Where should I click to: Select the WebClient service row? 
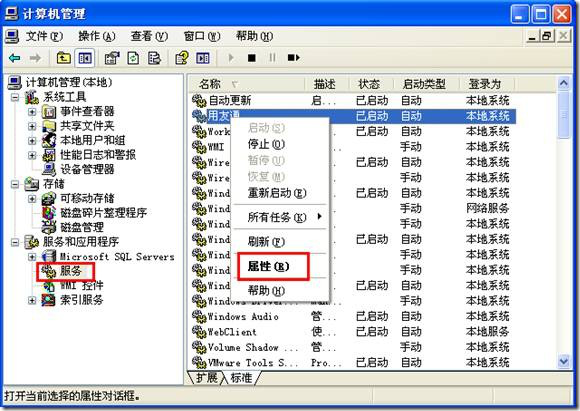pyautogui.click(x=353, y=332)
